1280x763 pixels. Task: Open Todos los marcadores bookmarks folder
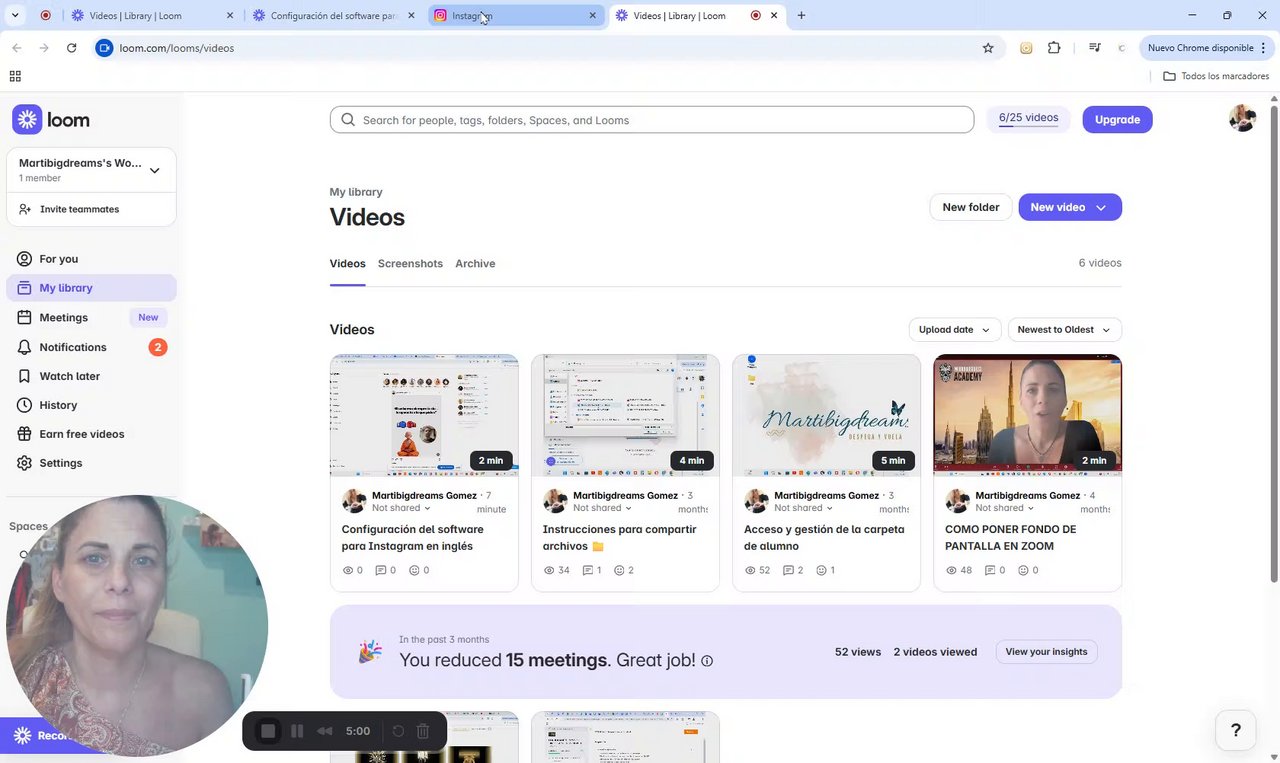1215,76
